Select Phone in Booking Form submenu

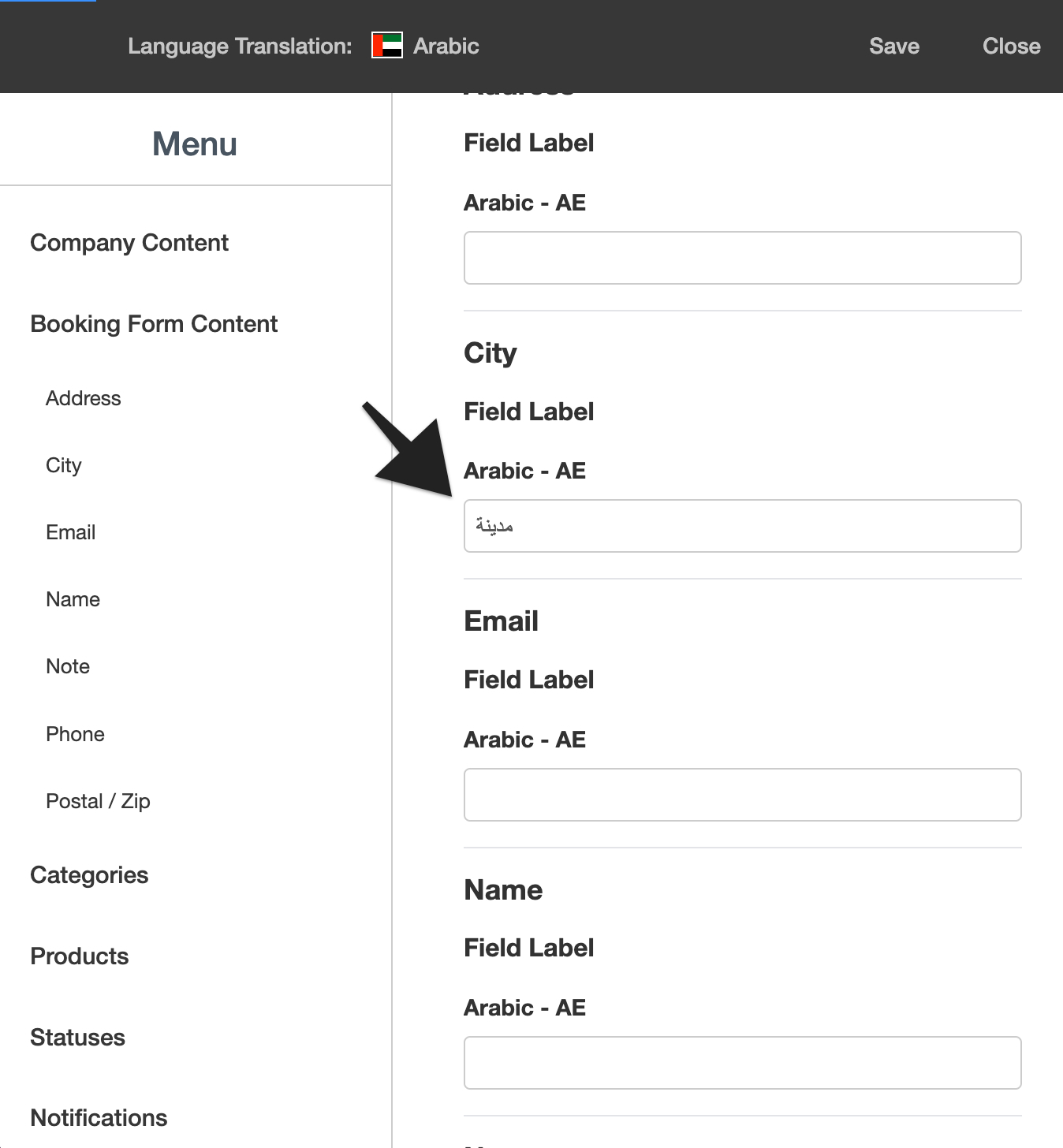(76, 734)
